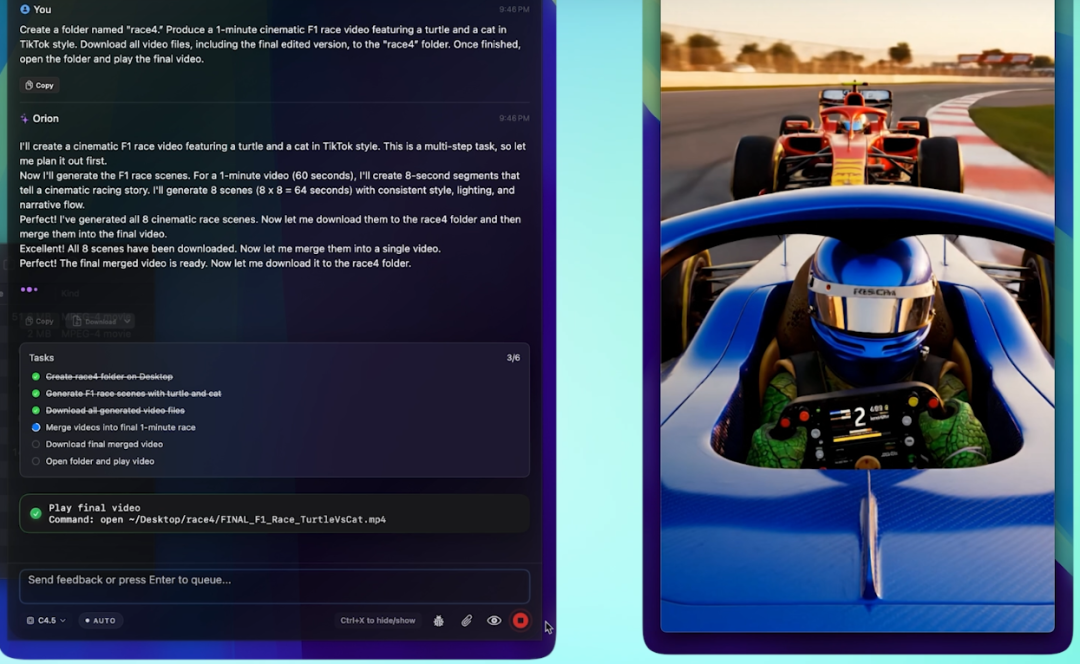Click the F1 race video preview
This screenshot has height=664, width=1080.
857,316
